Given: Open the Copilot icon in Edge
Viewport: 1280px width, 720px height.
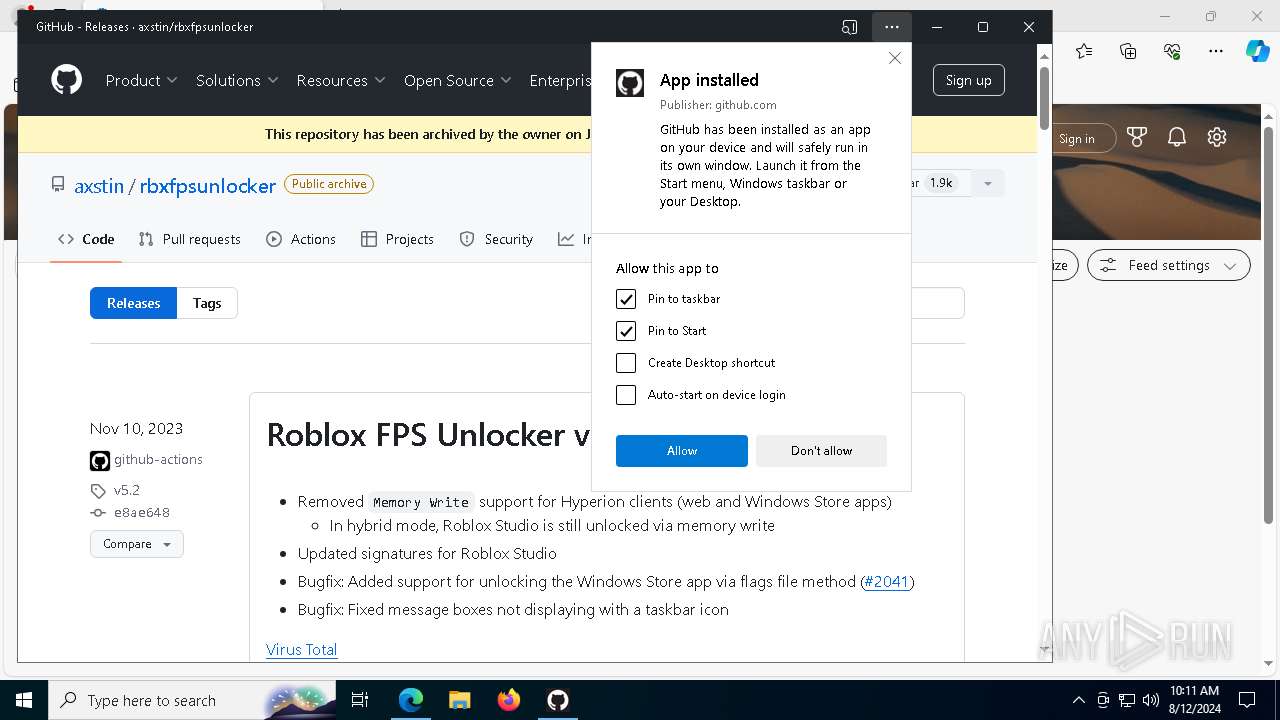Looking at the screenshot, I should point(1258,51).
